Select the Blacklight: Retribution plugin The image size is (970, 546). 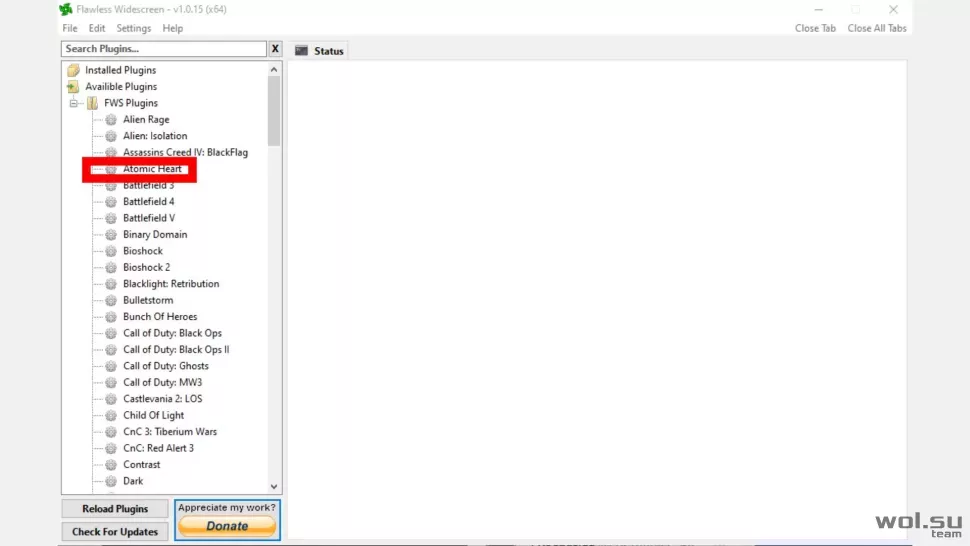click(x=171, y=284)
